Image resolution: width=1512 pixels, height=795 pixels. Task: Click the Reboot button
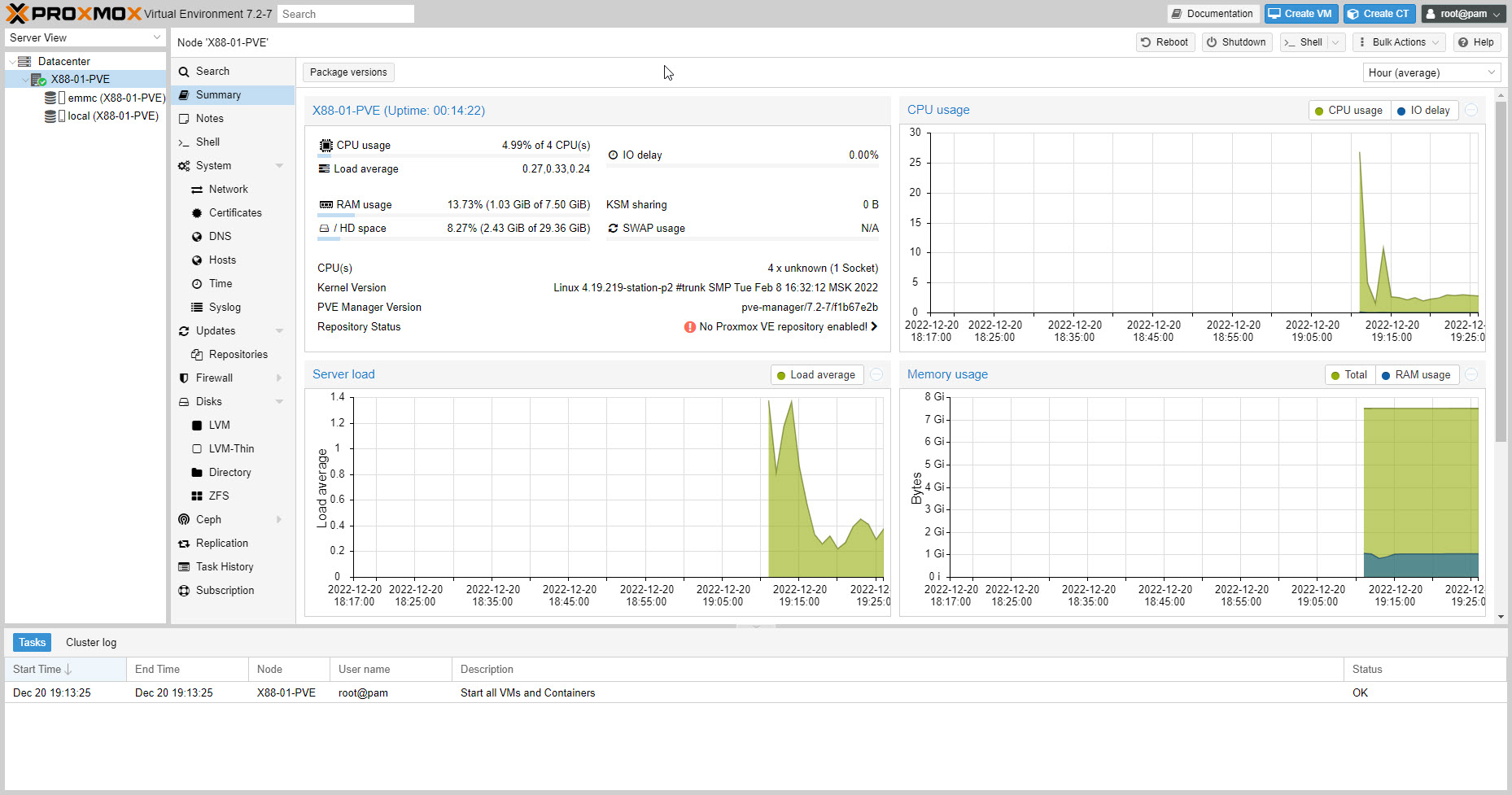(1165, 42)
